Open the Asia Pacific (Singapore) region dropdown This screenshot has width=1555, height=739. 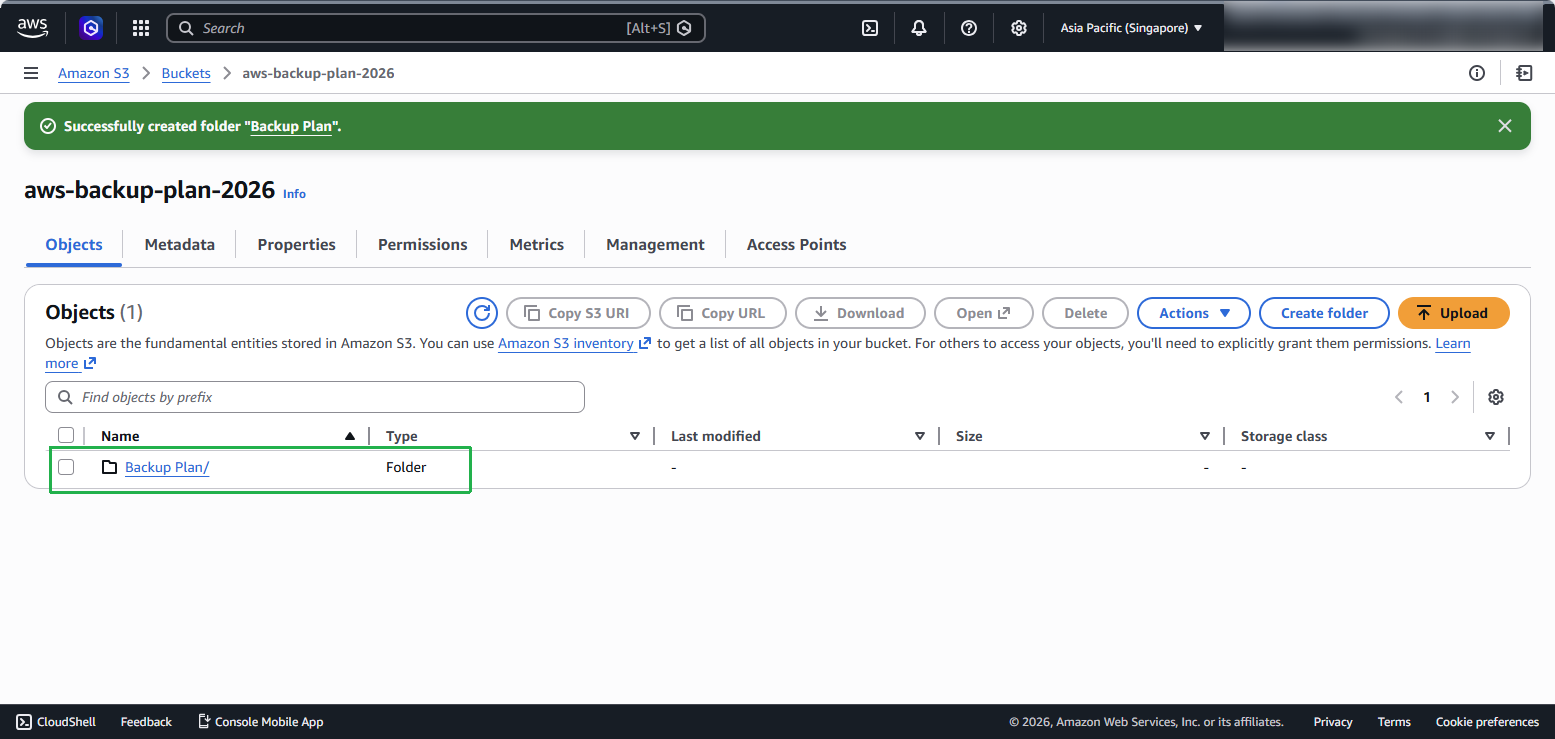pyautogui.click(x=1131, y=28)
